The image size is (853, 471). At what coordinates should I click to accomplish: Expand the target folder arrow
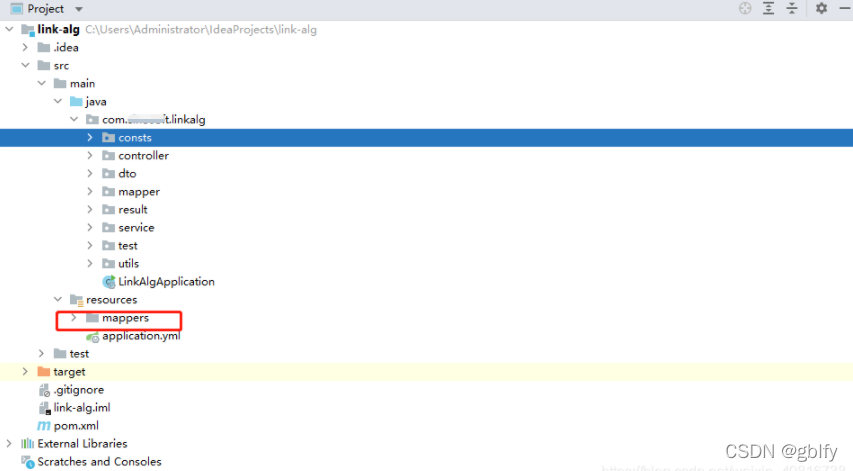[x=25, y=371]
